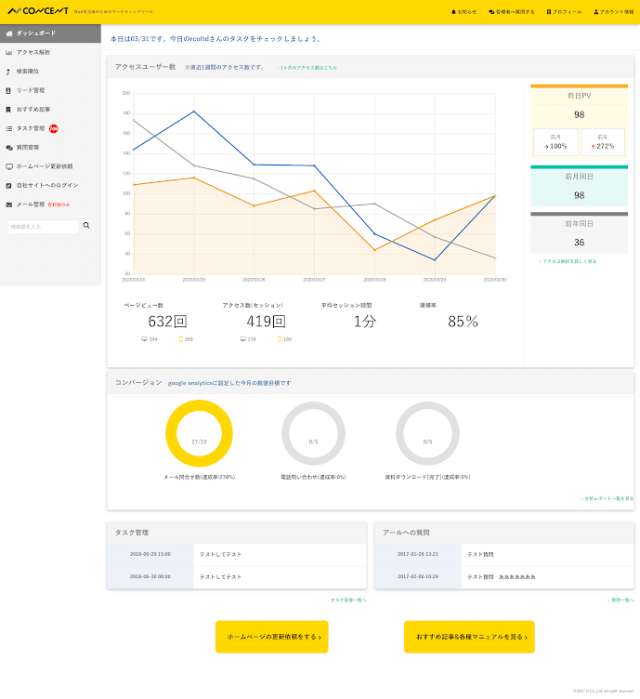Image resolution: width=640 pixels, height=699 pixels.
Task: Click the ranking icon for 検索順位
Action: point(8,72)
